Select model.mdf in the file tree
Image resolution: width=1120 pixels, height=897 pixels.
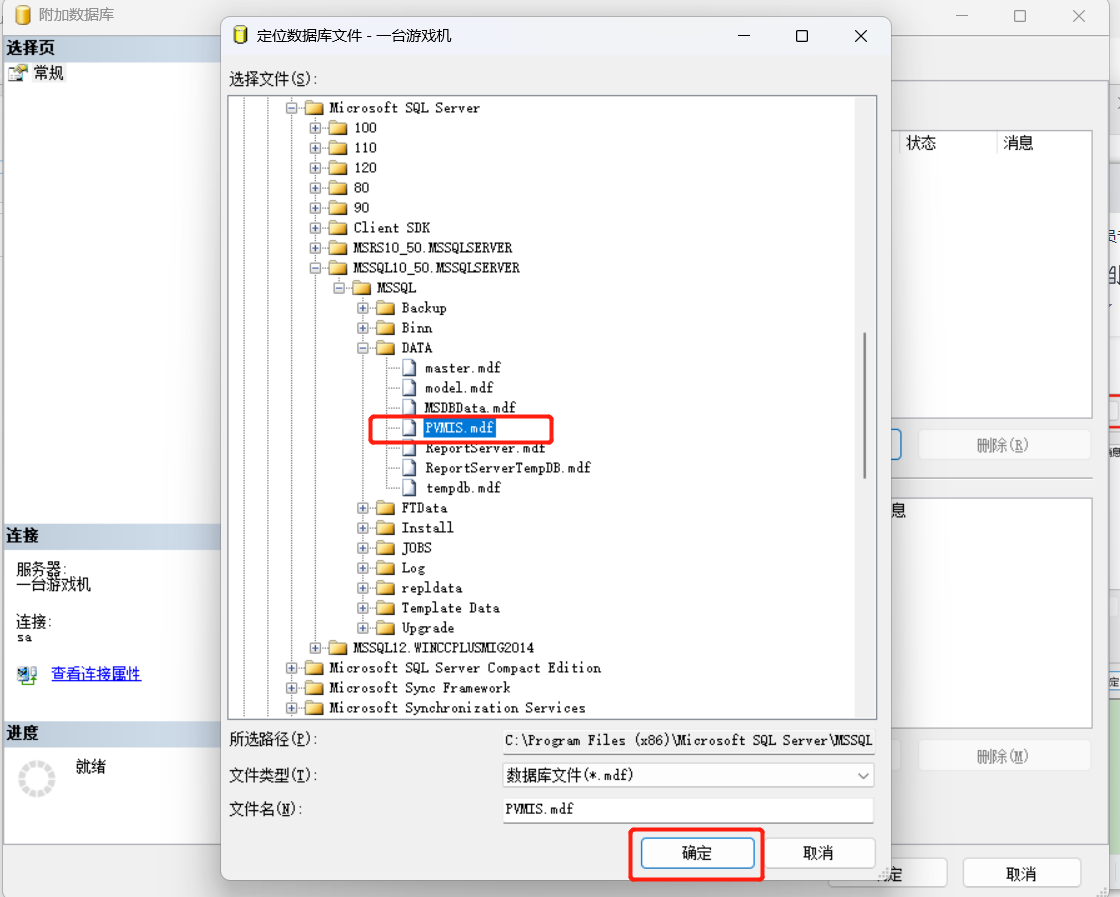pyautogui.click(x=458, y=388)
